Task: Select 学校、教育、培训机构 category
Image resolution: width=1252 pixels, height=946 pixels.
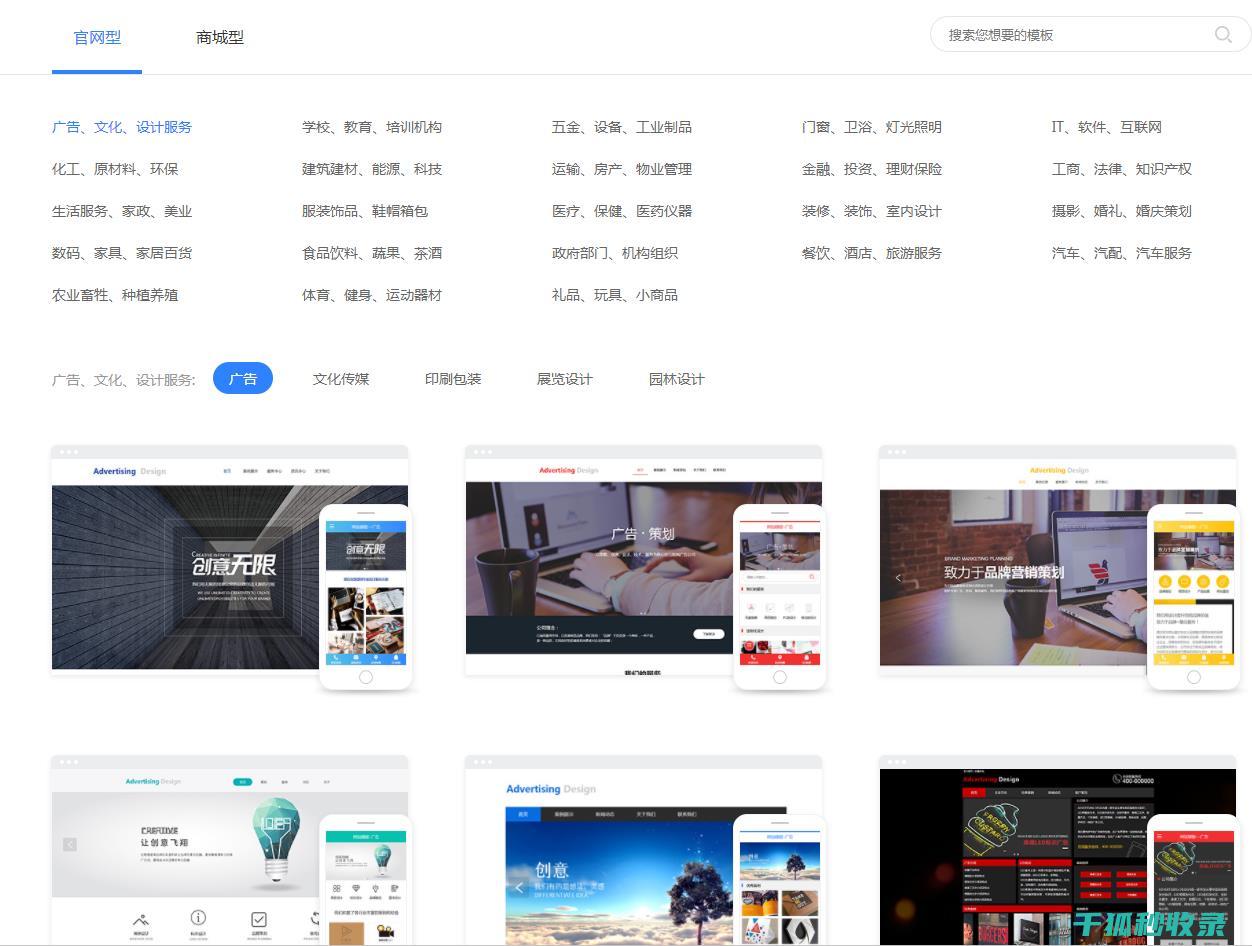Action: pyautogui.click(x=372, y=127)
